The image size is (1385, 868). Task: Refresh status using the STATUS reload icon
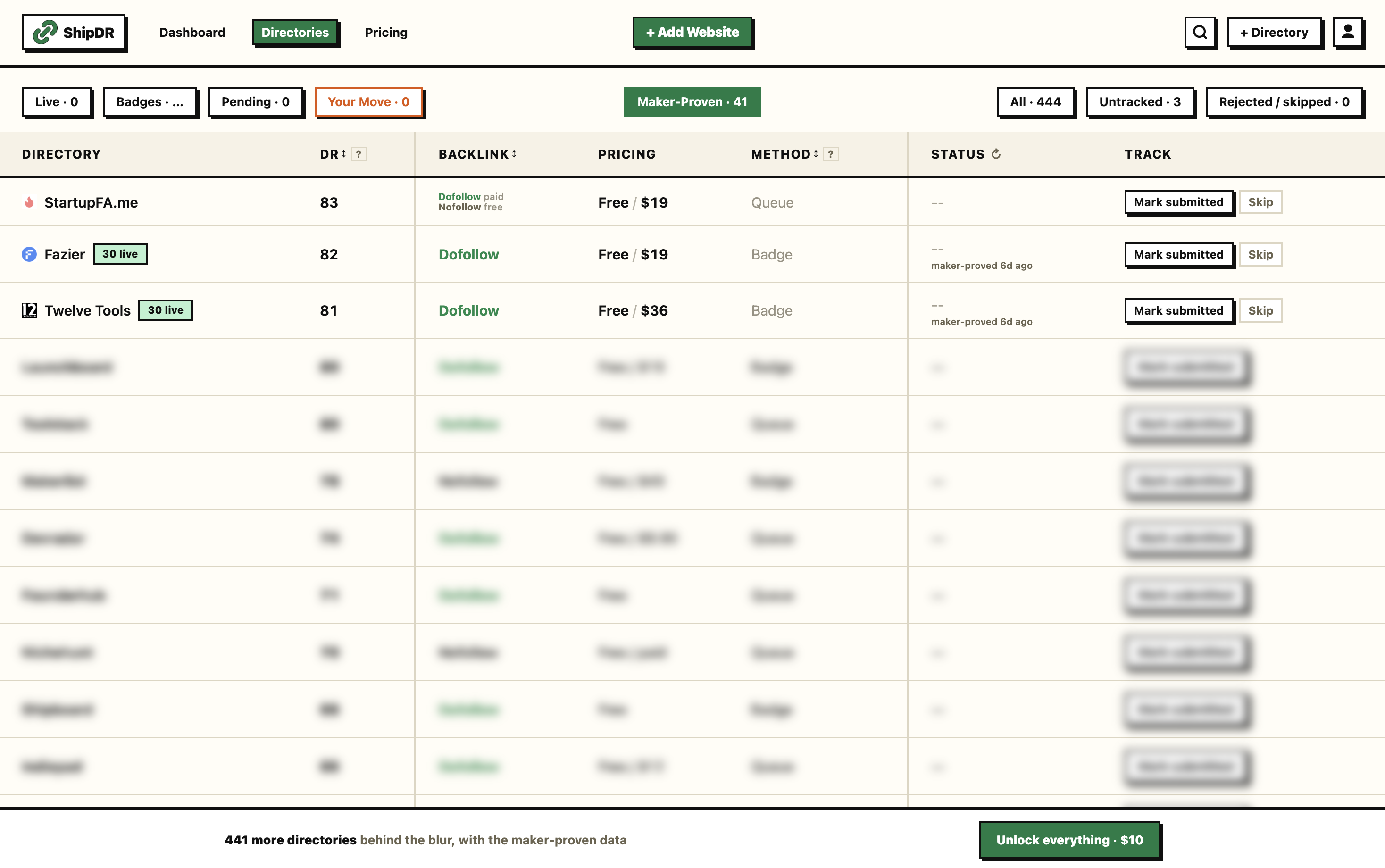(x=996, y=154)
